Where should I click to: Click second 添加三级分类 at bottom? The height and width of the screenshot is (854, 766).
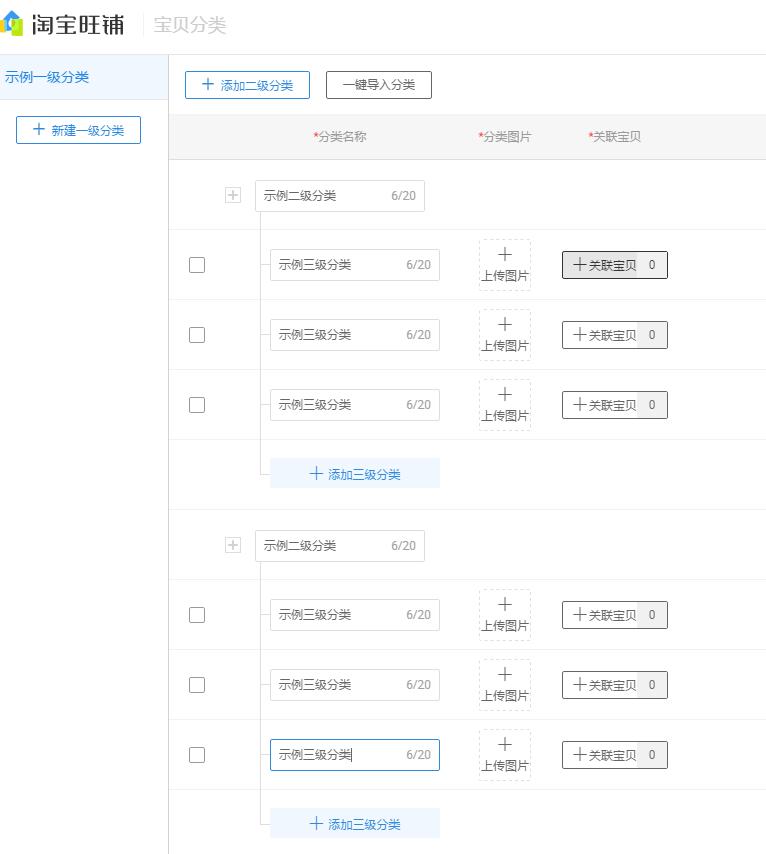355,824
